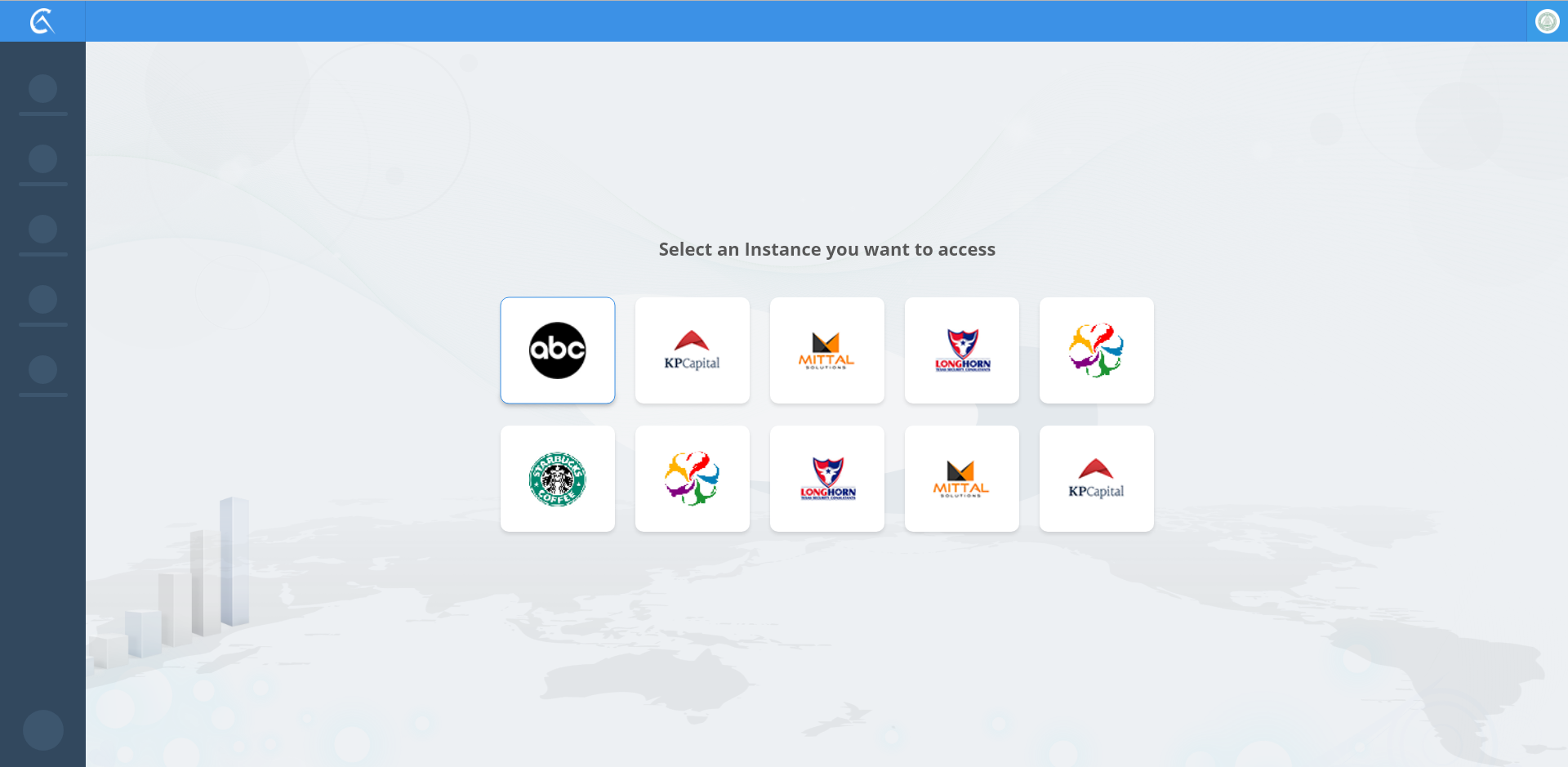Open the Mittal tile beneath the Longhorn tile
The image size is (1568, 767).
pyautogui.click(x=962, y=479)
